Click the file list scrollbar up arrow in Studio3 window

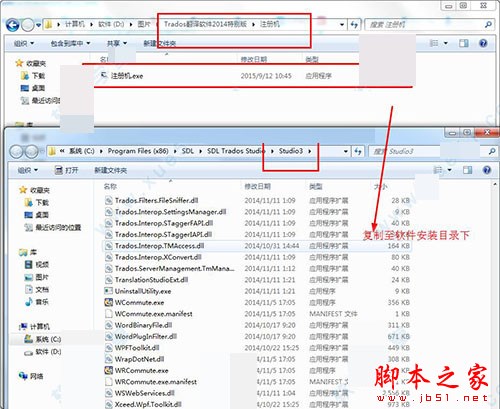[x=495, y=184]
